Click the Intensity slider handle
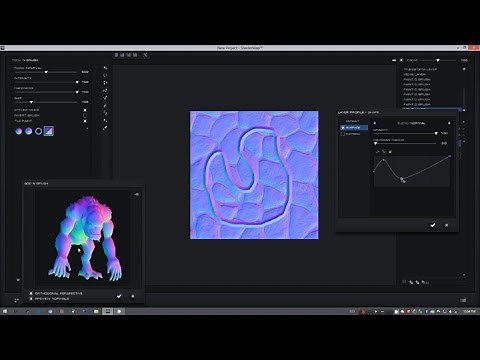Viewport: 480px width, 360px height. [x=77, y=82]
